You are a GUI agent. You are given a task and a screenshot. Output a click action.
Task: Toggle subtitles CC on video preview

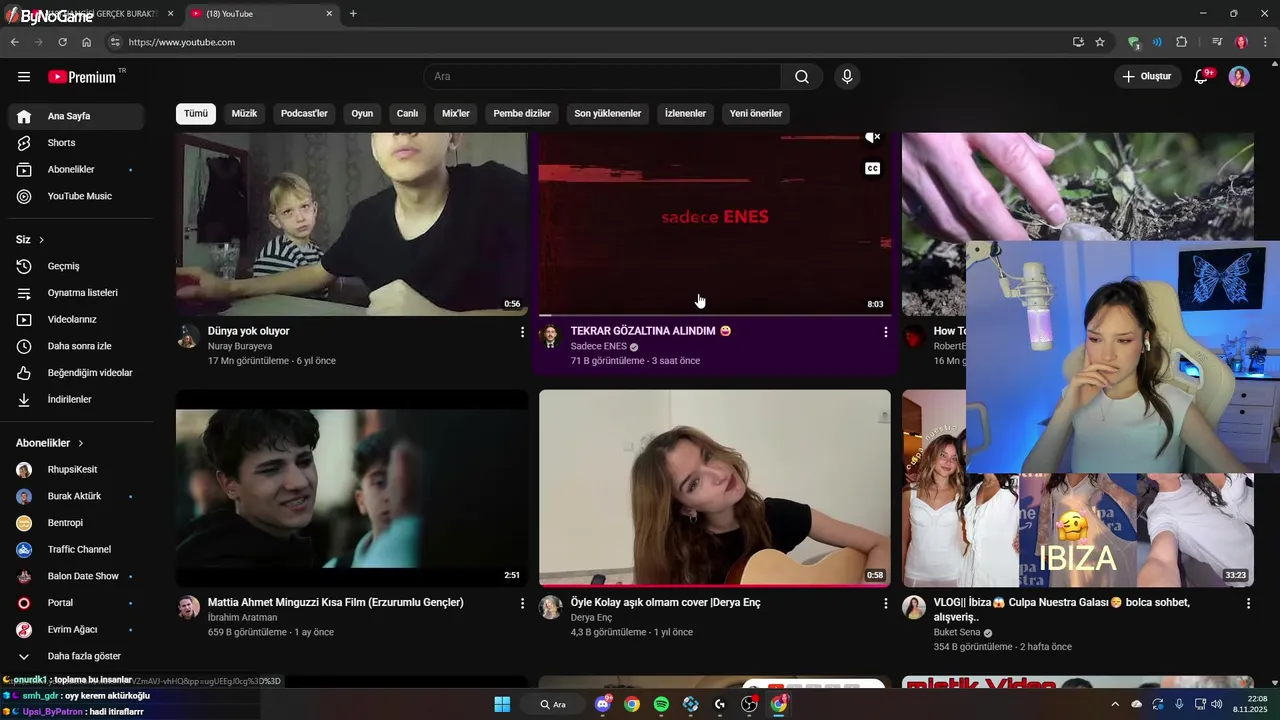872,168
